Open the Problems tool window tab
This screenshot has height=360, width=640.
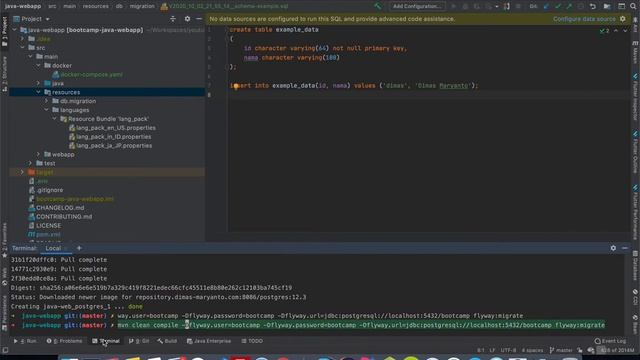64,341
